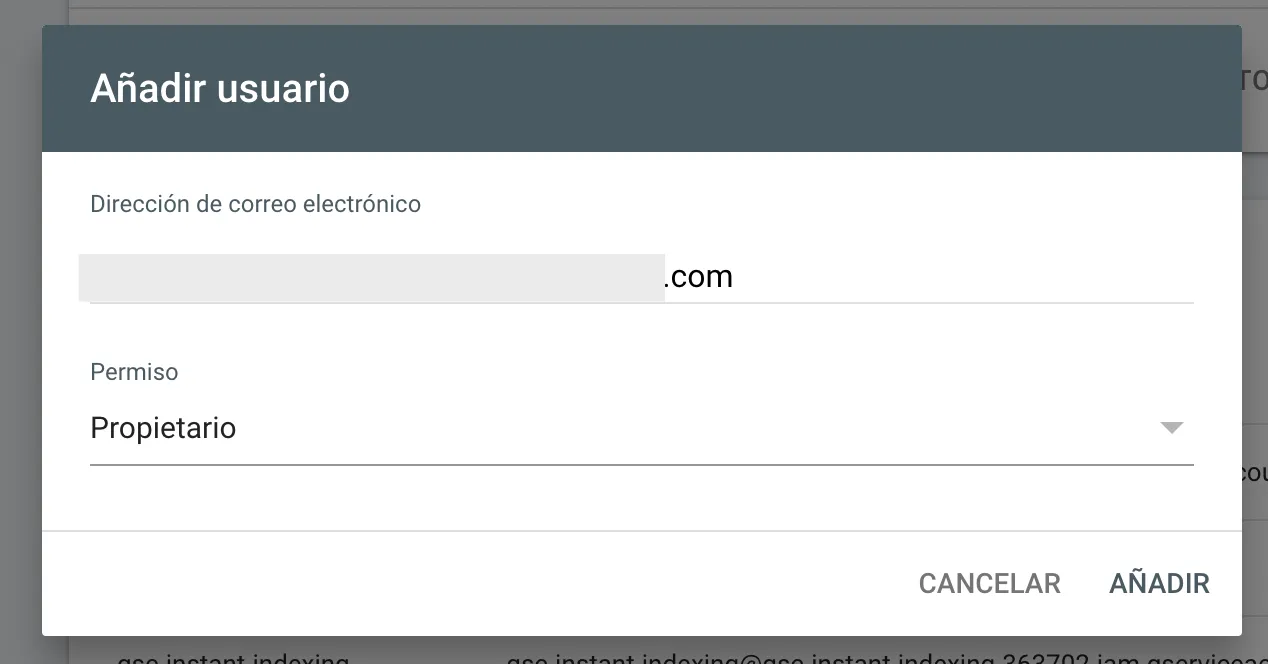Open the Permiso dropdown arrow
This screenshot has width=1268, height=664.
1171,428
